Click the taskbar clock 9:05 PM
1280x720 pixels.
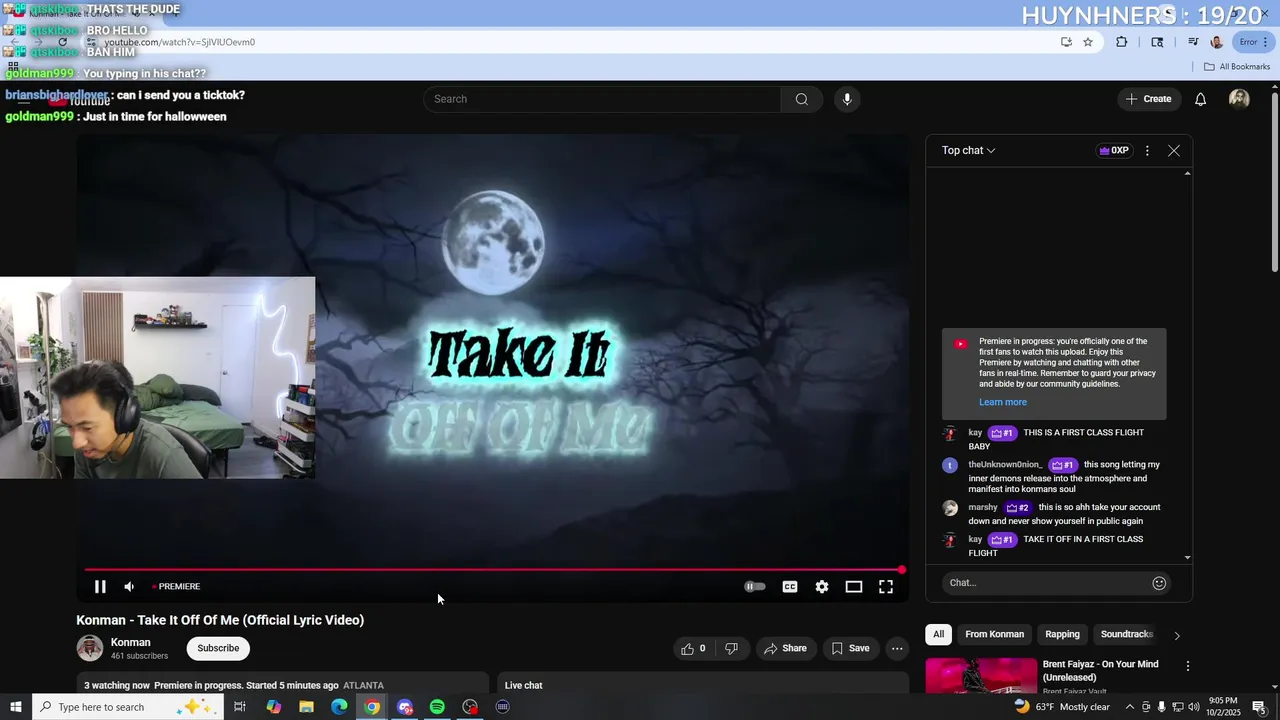(1223, 707)
